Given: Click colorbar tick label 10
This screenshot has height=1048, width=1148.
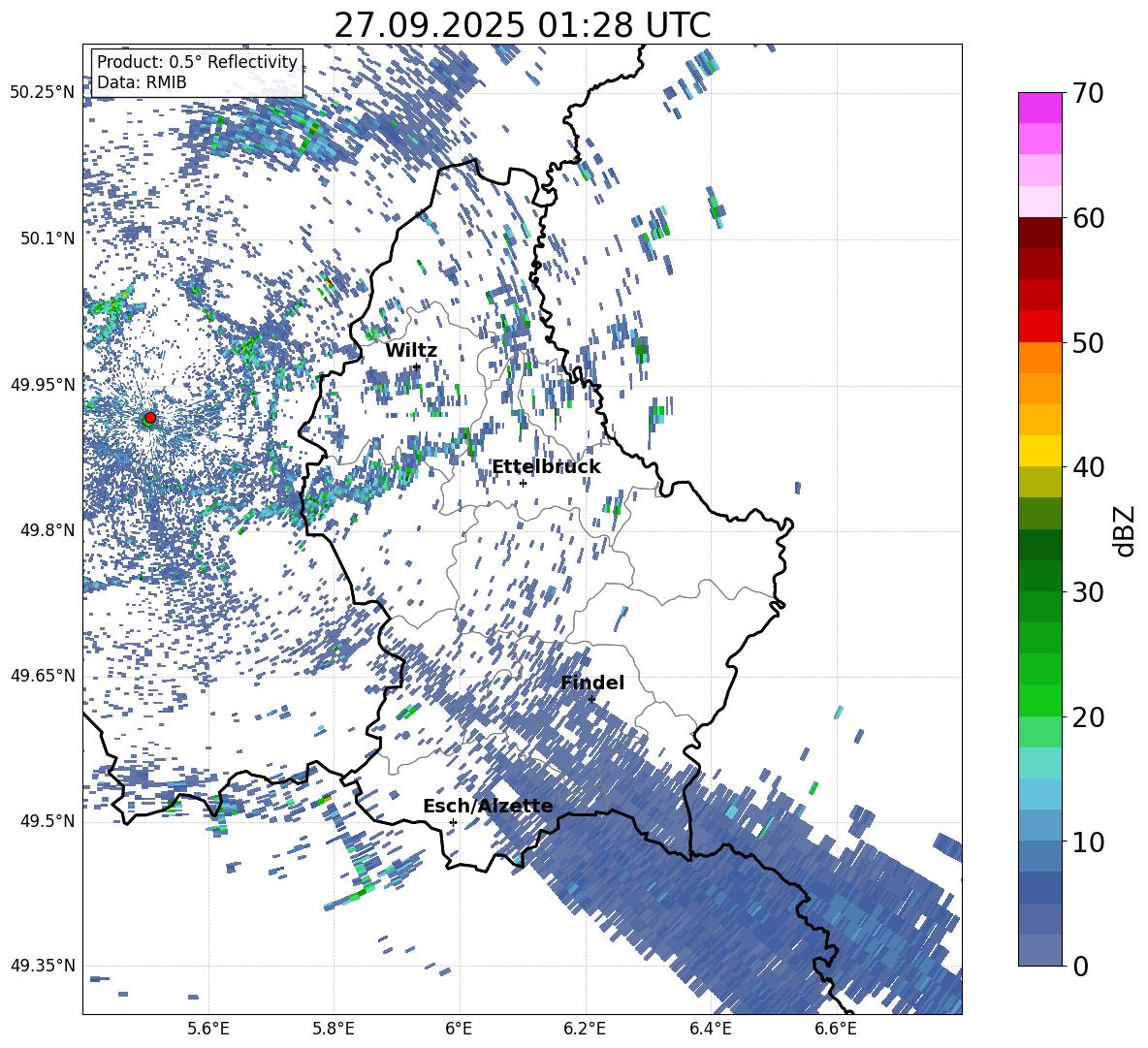Looking at the screenshot, I should [1088, 842].
